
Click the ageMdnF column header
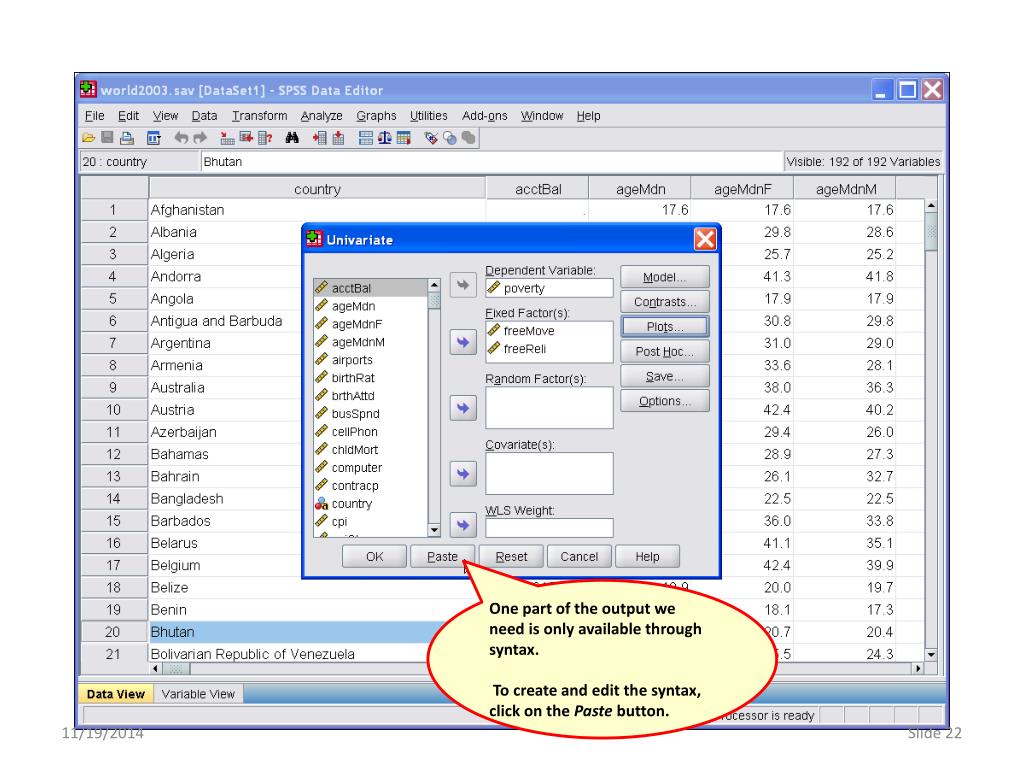[743, 189]
